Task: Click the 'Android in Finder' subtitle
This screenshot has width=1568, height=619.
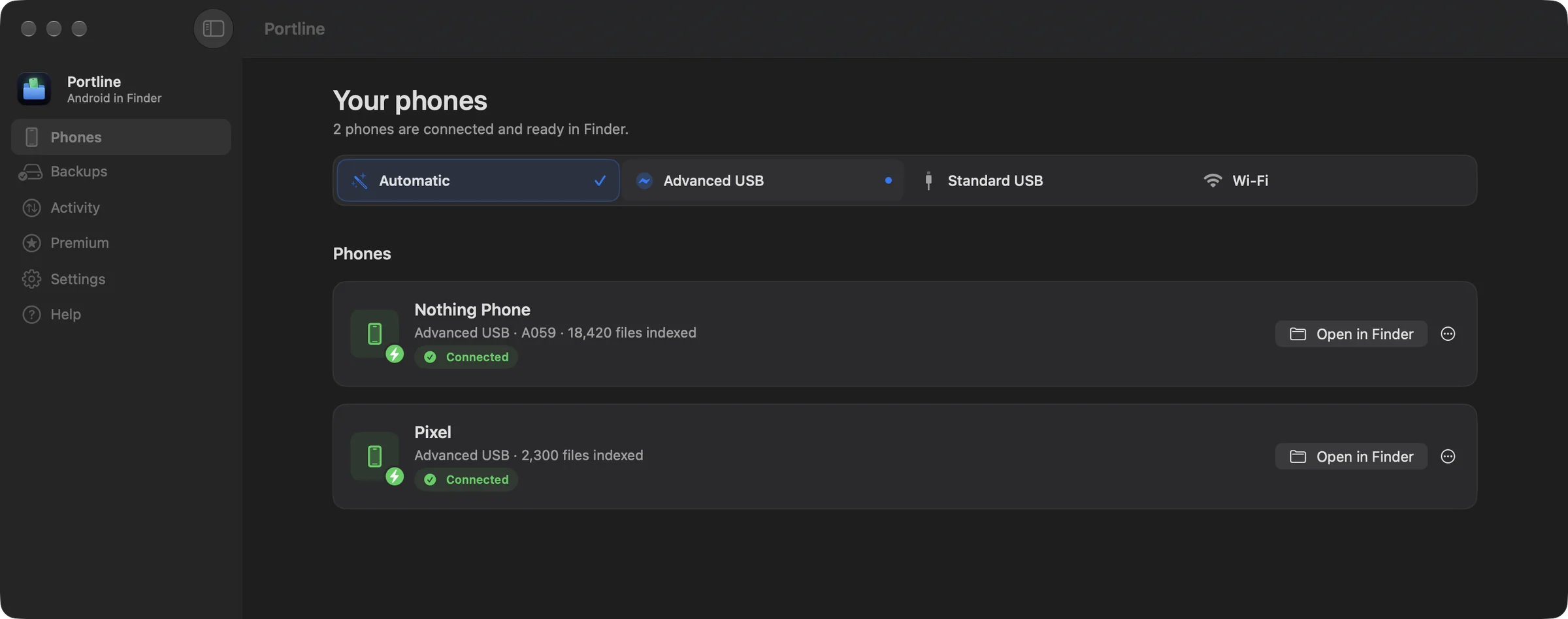Action: tap(114, 99)
